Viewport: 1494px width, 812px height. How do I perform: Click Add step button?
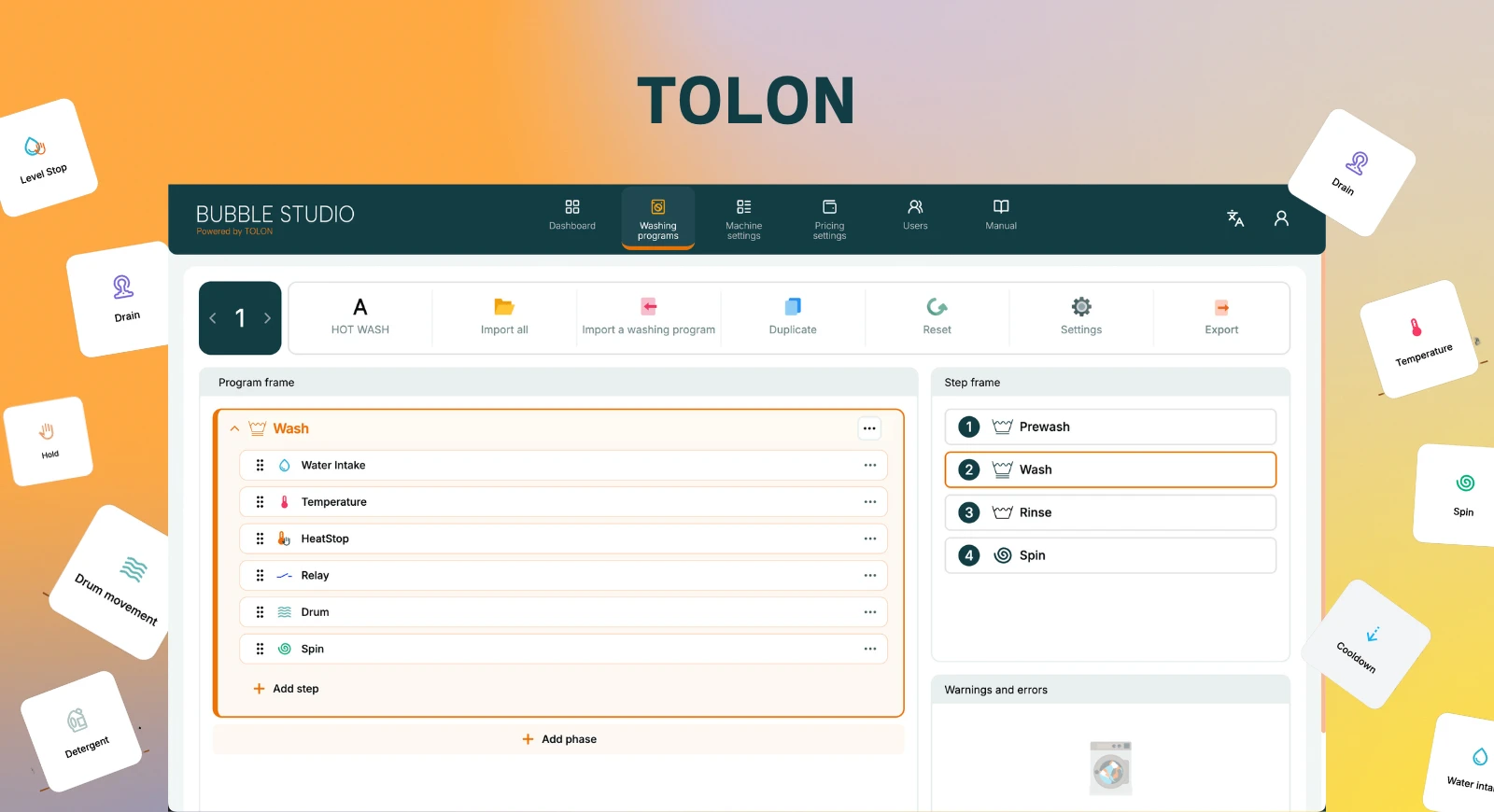click(x=287, y=689)
